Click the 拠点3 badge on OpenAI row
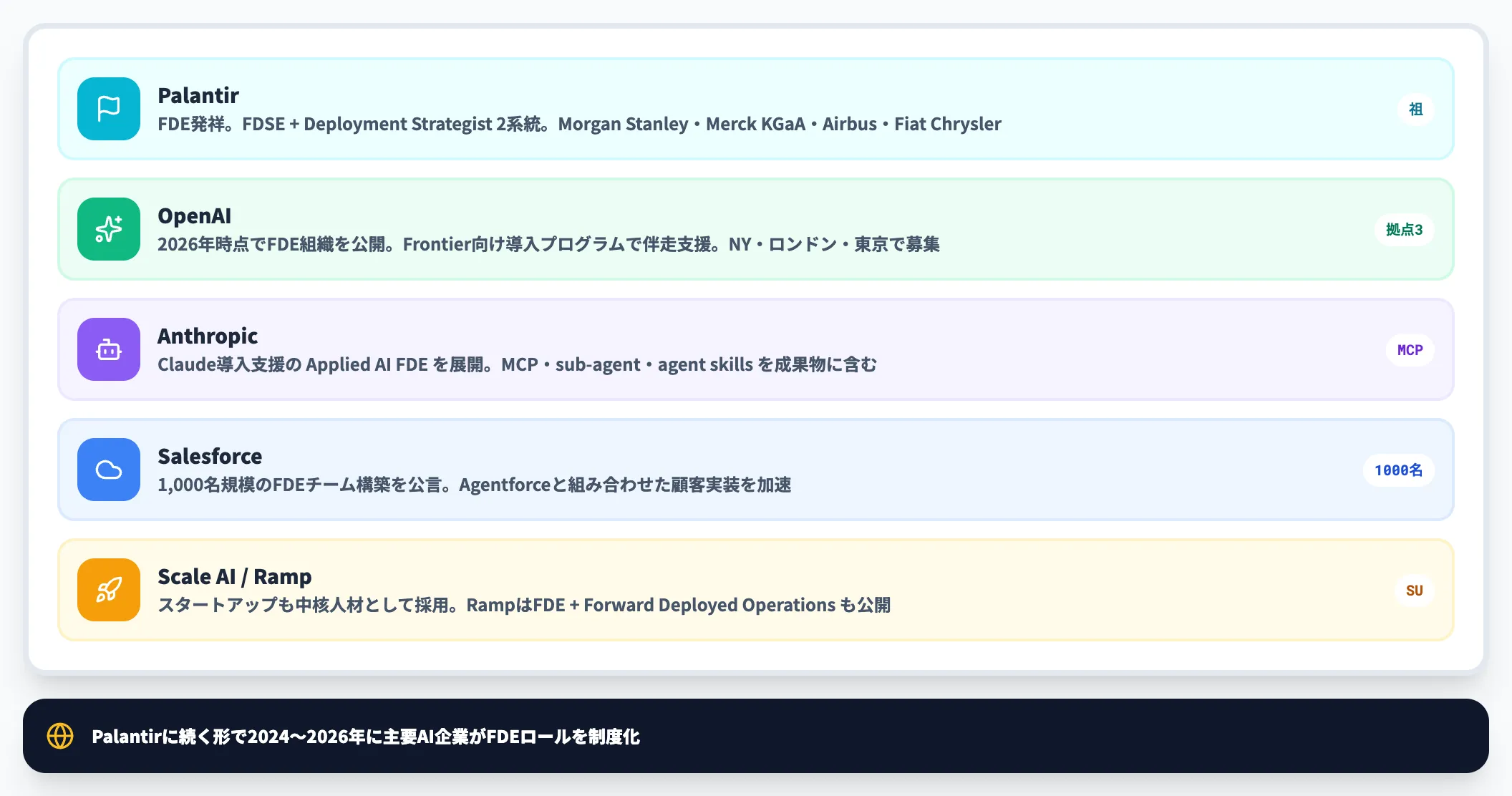Screen dimensions: 1512x796 pyautogui.click(x=1404, y=230)
